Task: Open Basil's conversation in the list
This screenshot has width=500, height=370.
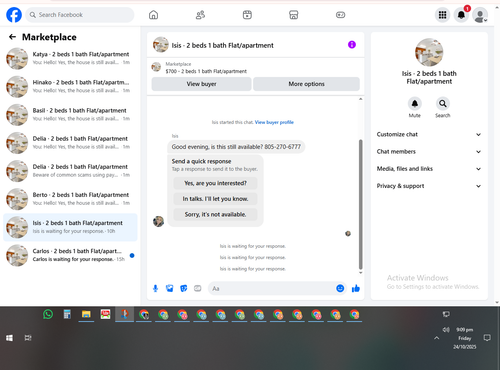Action: coord(70,115)
